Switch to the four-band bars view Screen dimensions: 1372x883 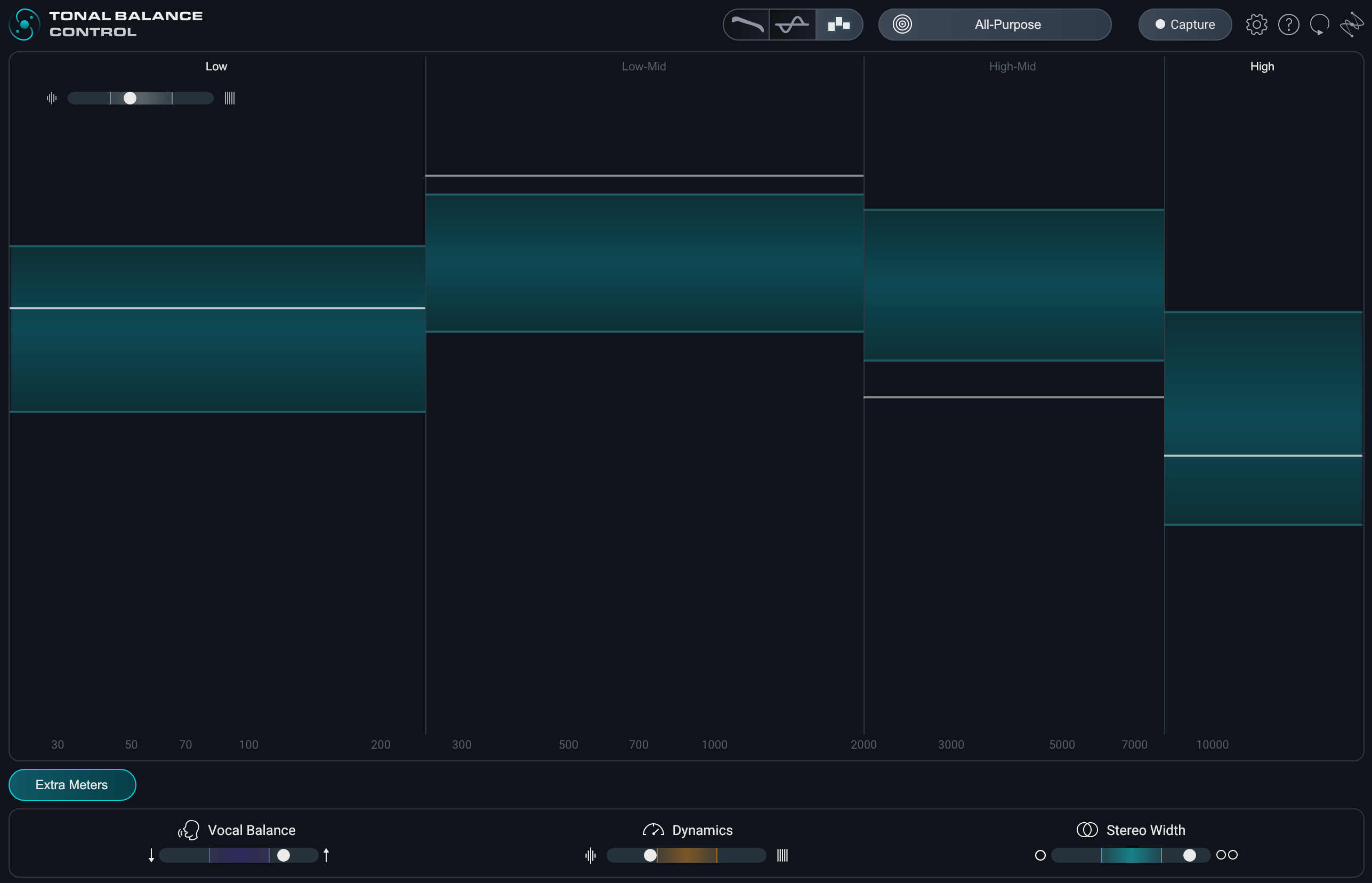(838, 25)
